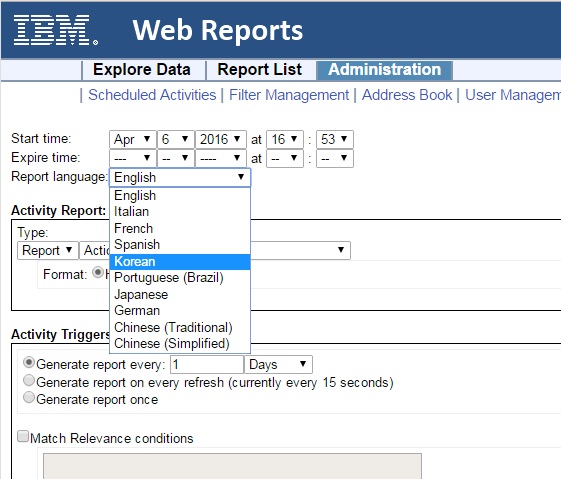This screenshot has width=561, height=479.
Task: Open the start year 2016 dropdown
Action: click(x=220, y=139)
